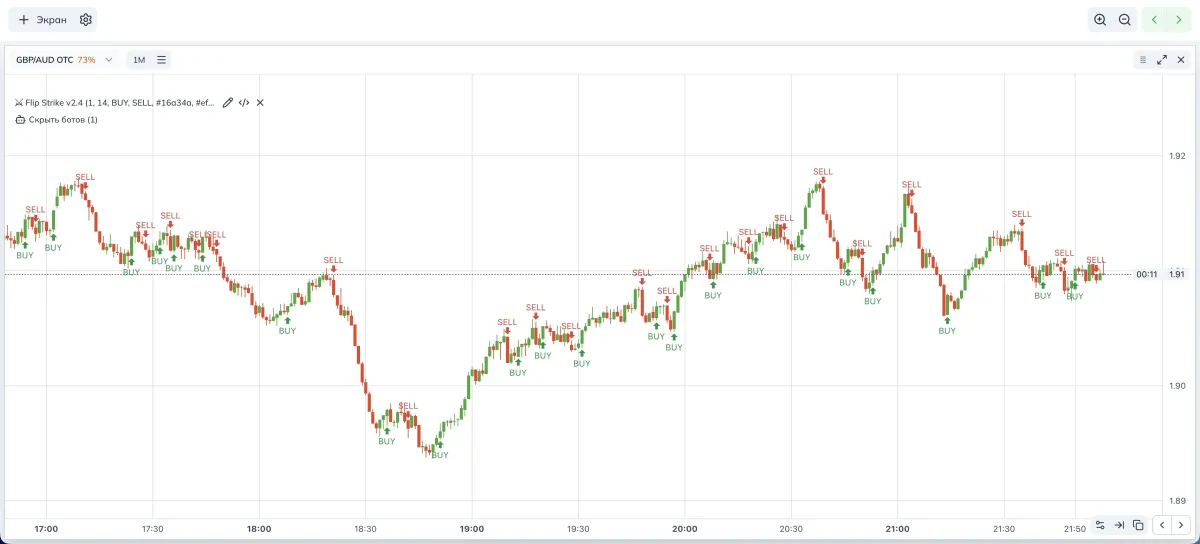Open the 1M timeframe selector
1200x544 pixels.
pos(139,60)
